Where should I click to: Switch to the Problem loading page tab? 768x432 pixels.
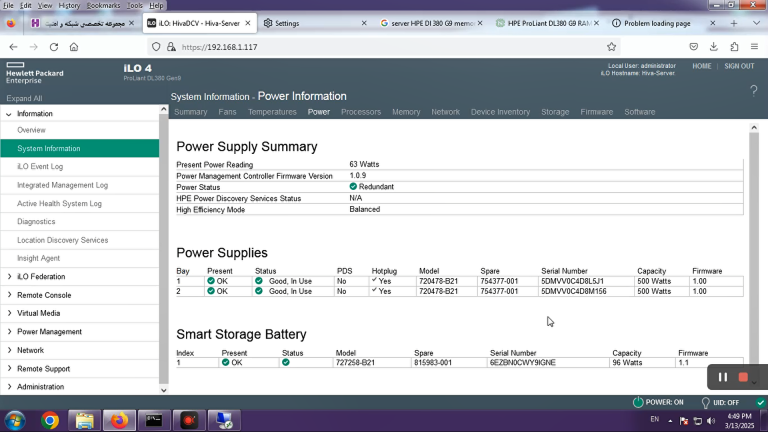(x=657, y=23)
